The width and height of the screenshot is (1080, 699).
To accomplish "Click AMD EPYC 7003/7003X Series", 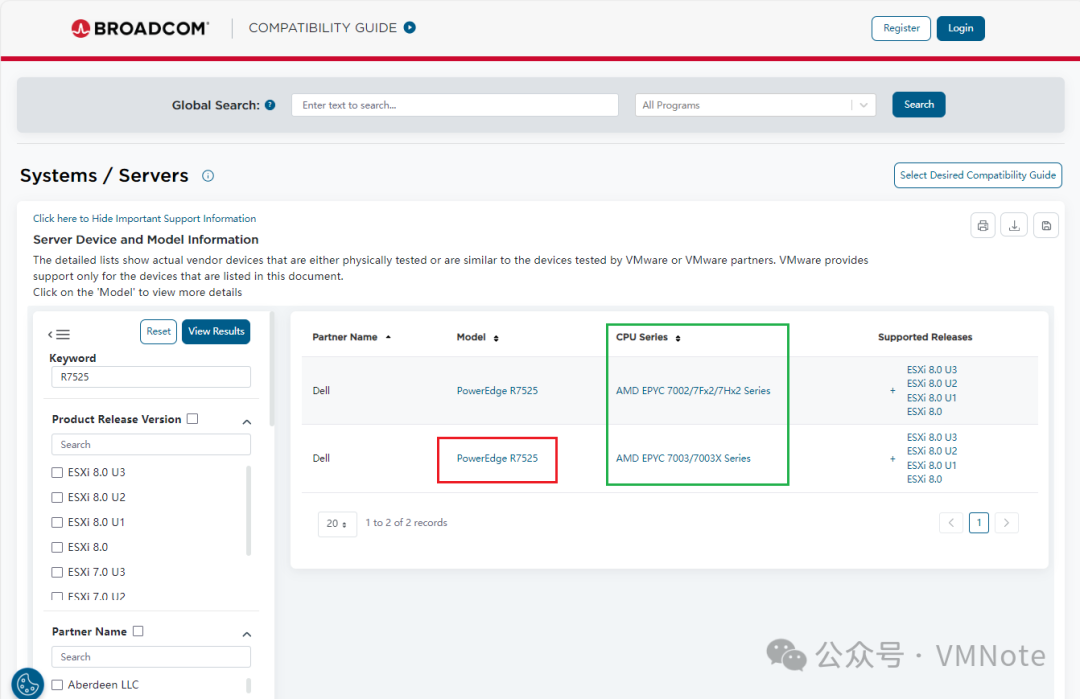I will coord(683,459).
